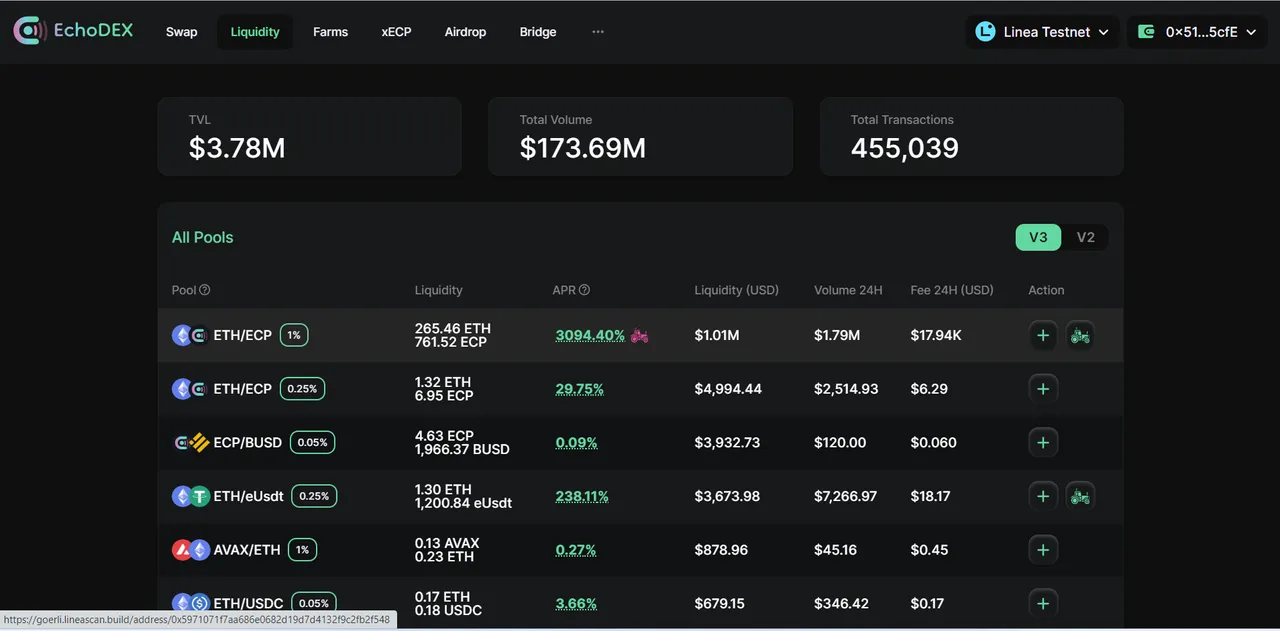The image size is (1280, 631).
Task: Click the EchoDEX logo
Action: (x=73, y=31)
